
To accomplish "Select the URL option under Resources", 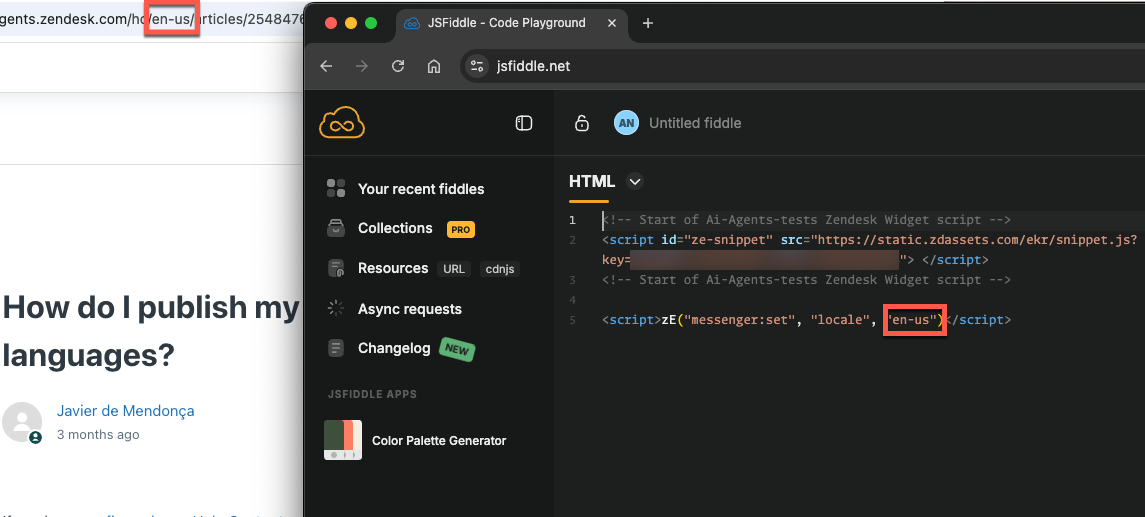I will tap(453, 269).
